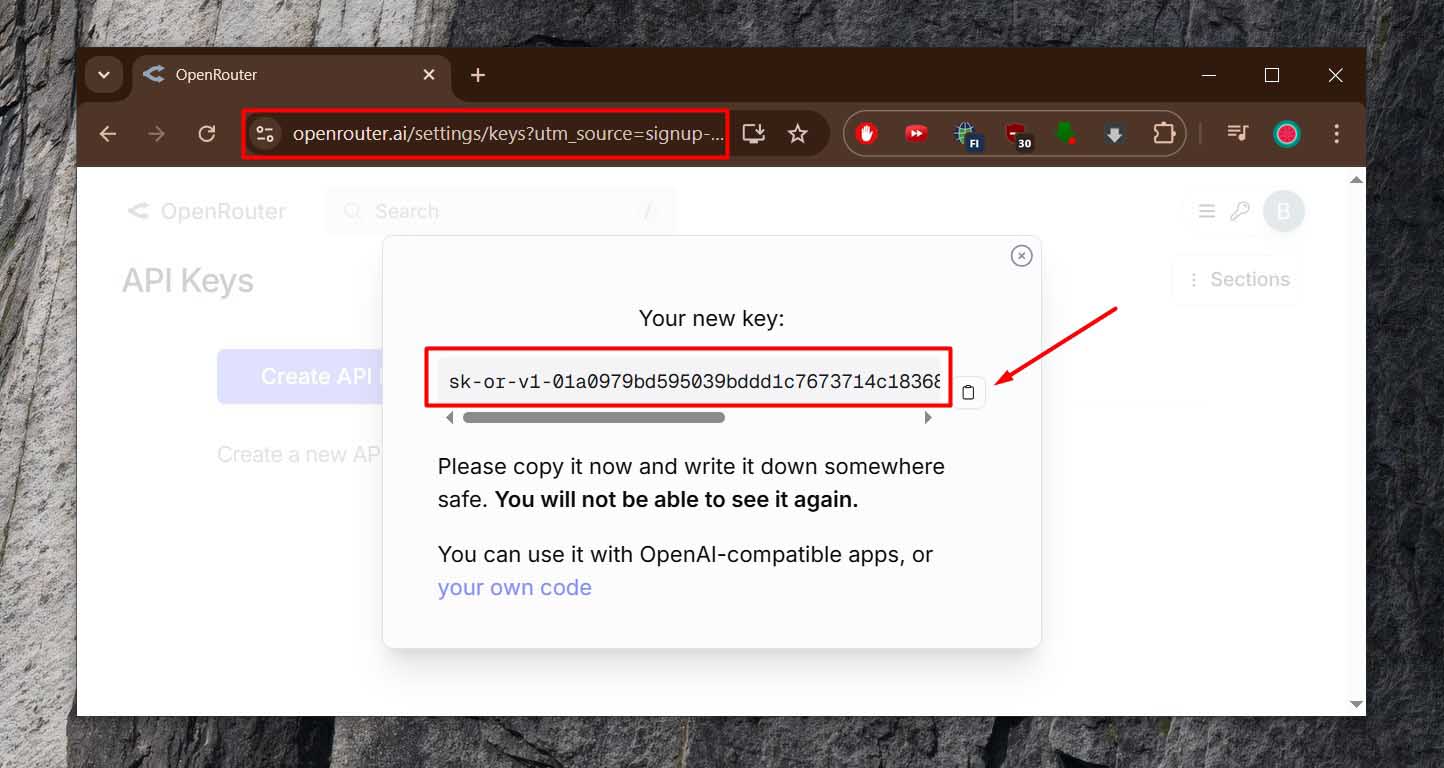Open a new browser tab
The height and width of the screenshot is (768, 1444).
point(478,75)
